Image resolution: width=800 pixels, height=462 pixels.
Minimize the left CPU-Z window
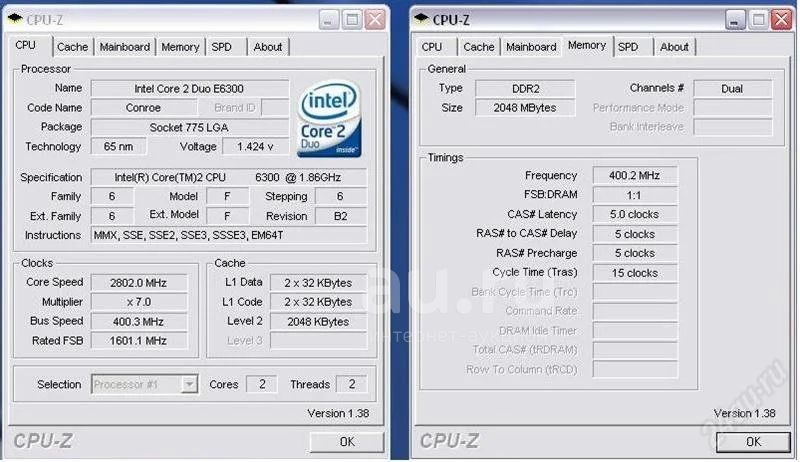click(329, 20)
